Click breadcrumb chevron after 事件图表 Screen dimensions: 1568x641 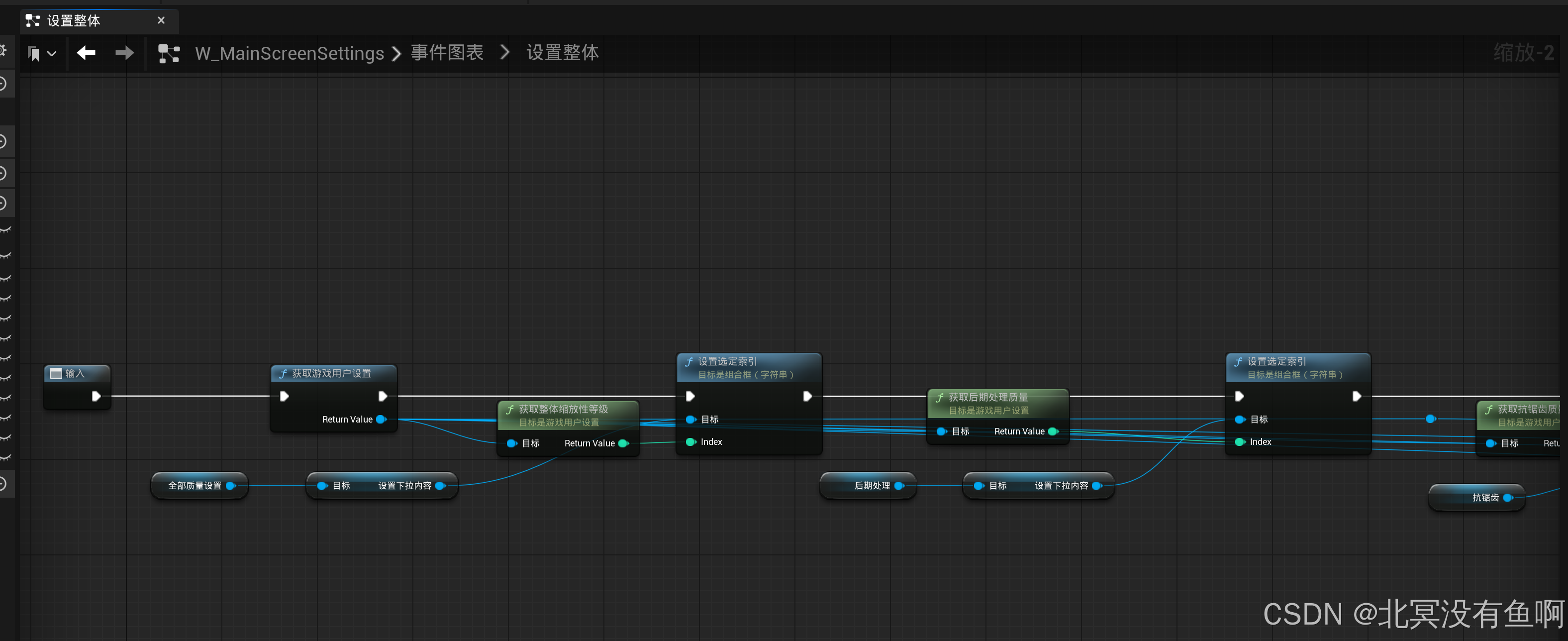click(504, 53)
